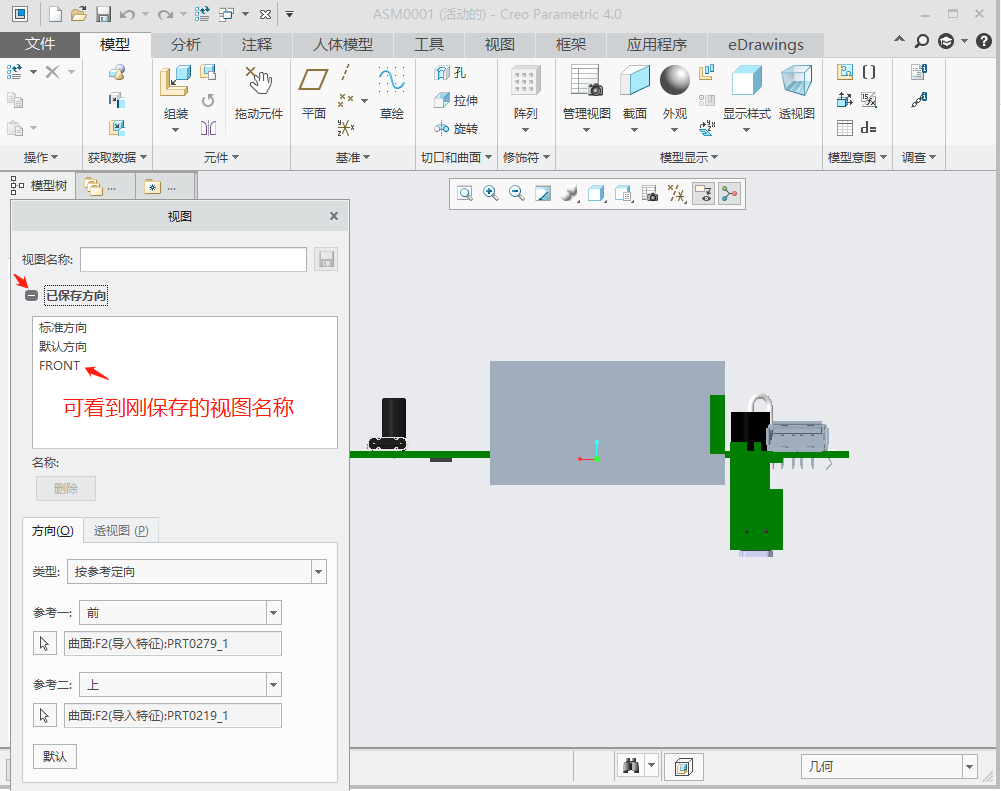
Task: Open the 参考一 direction dropdown
Action: pos(274,613)
